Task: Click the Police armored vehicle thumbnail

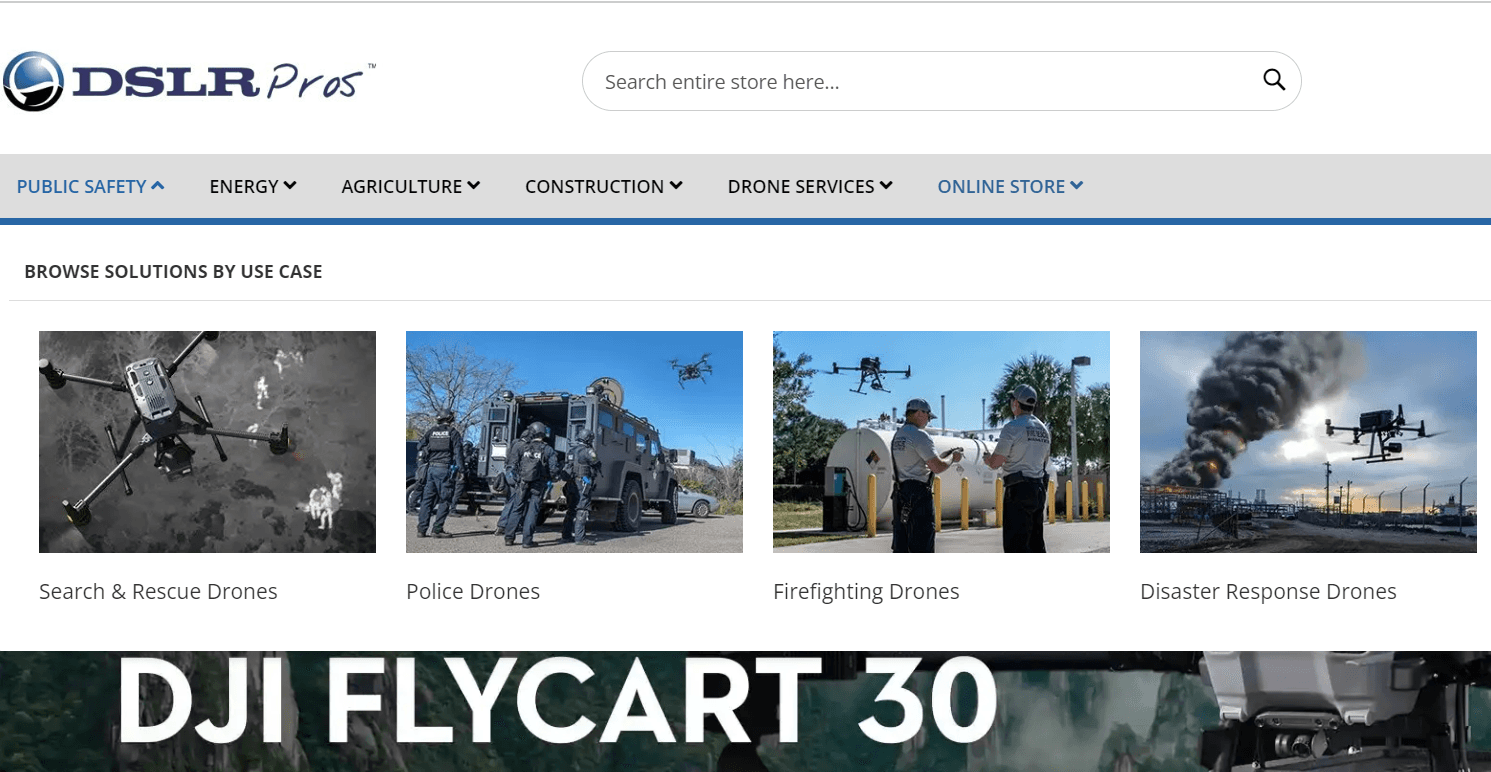Action: [x=574, y=442]
